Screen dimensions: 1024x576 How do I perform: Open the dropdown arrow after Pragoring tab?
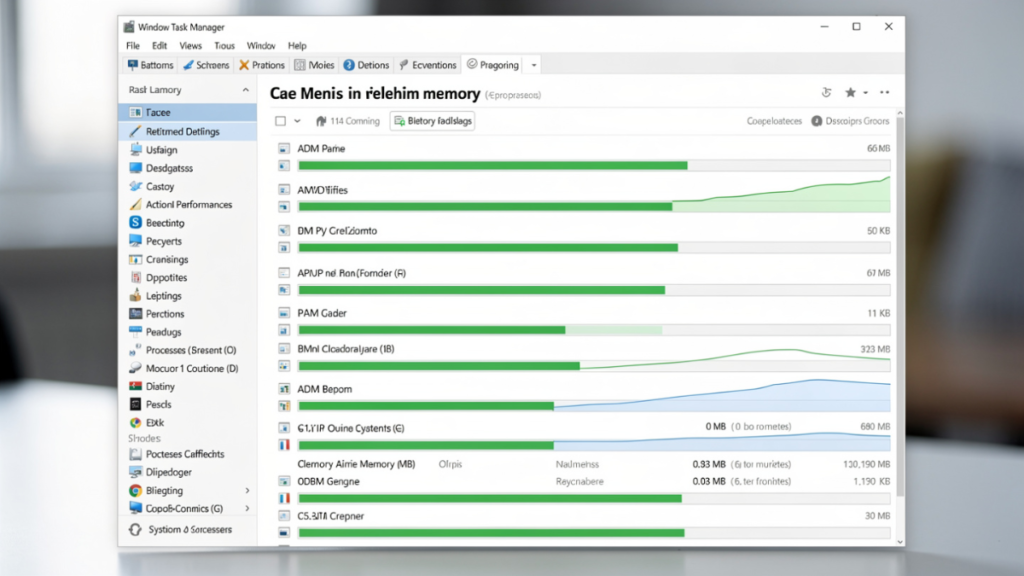(x=534, y=65)
